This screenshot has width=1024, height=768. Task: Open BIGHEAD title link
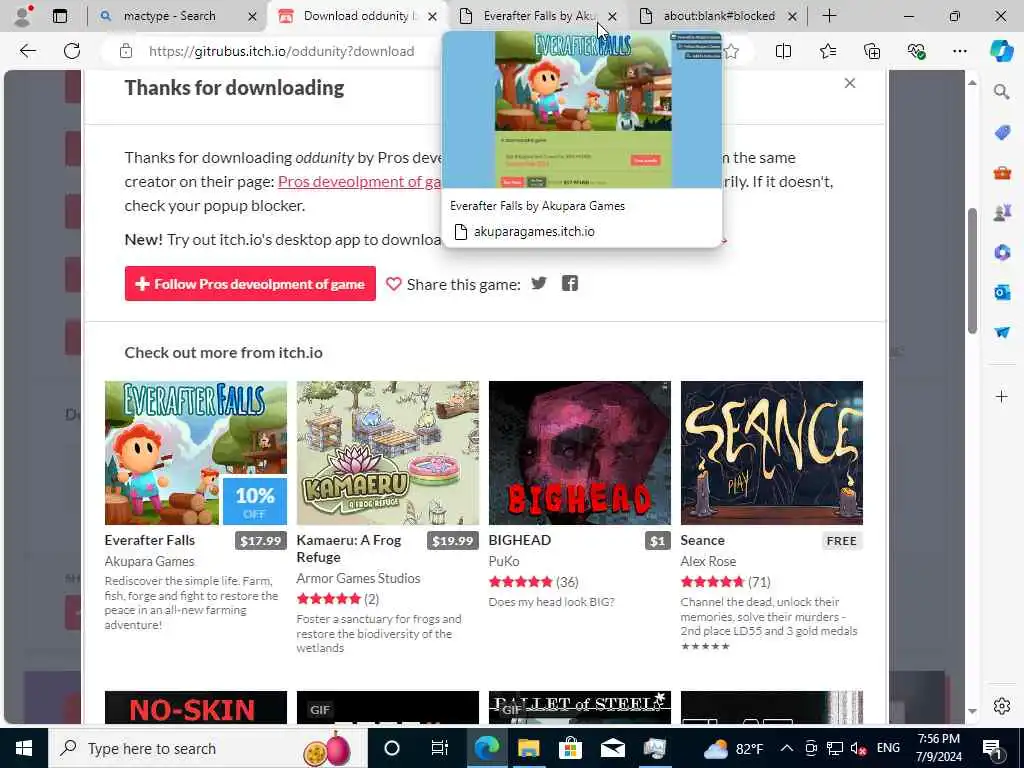pyautogui.click(x=520, y=540)
